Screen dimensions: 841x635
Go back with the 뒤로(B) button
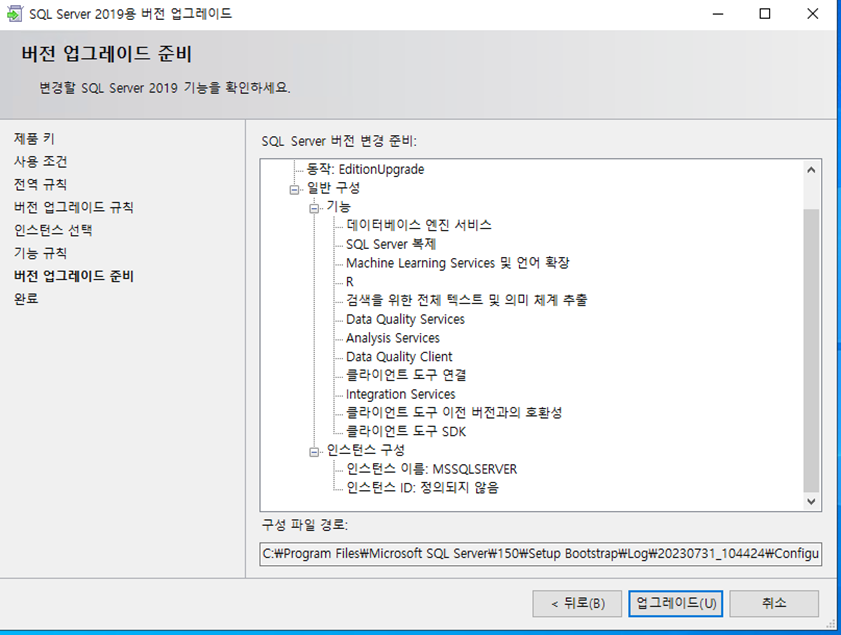tap(577, 603)
